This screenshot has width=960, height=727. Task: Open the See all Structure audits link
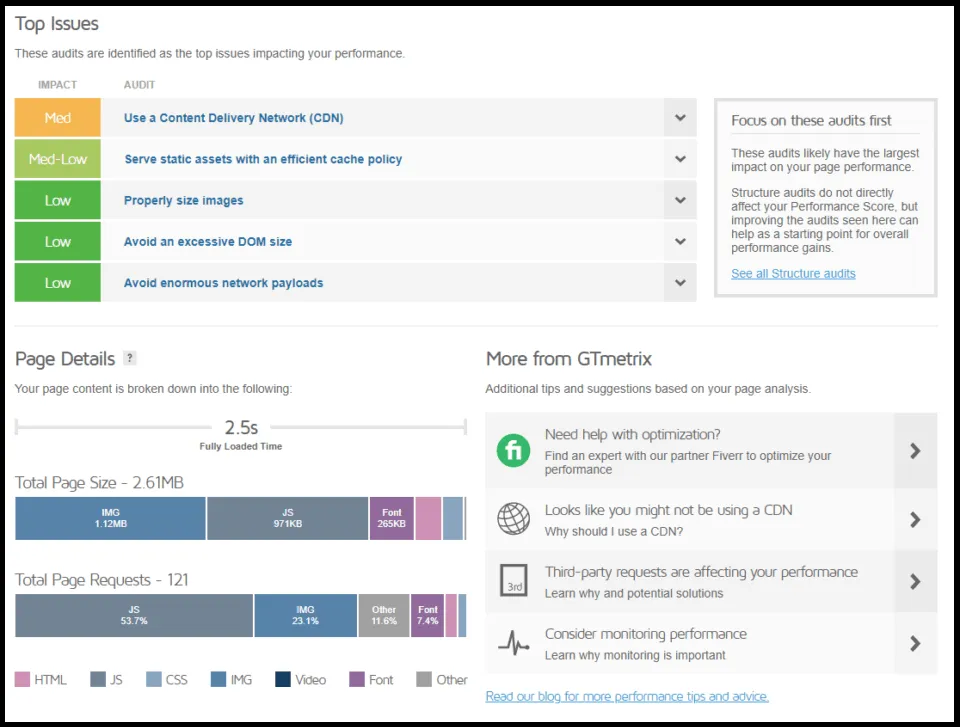coord(793,274)
